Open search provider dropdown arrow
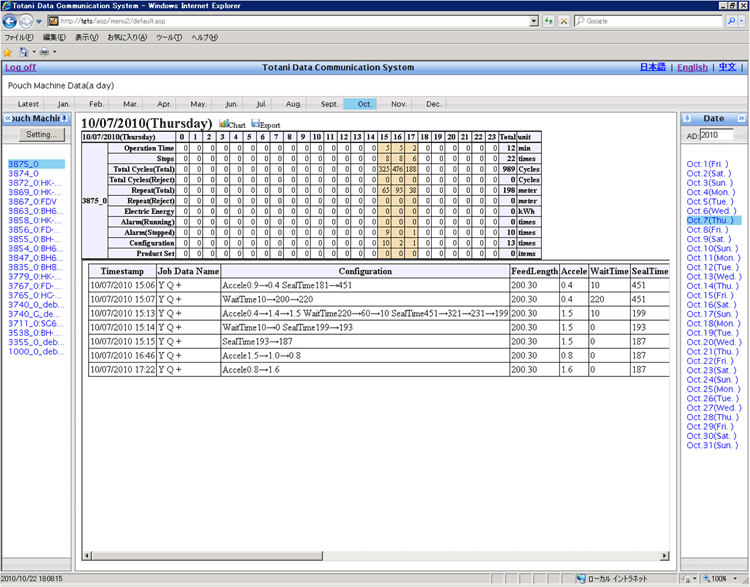 (742, 21)
